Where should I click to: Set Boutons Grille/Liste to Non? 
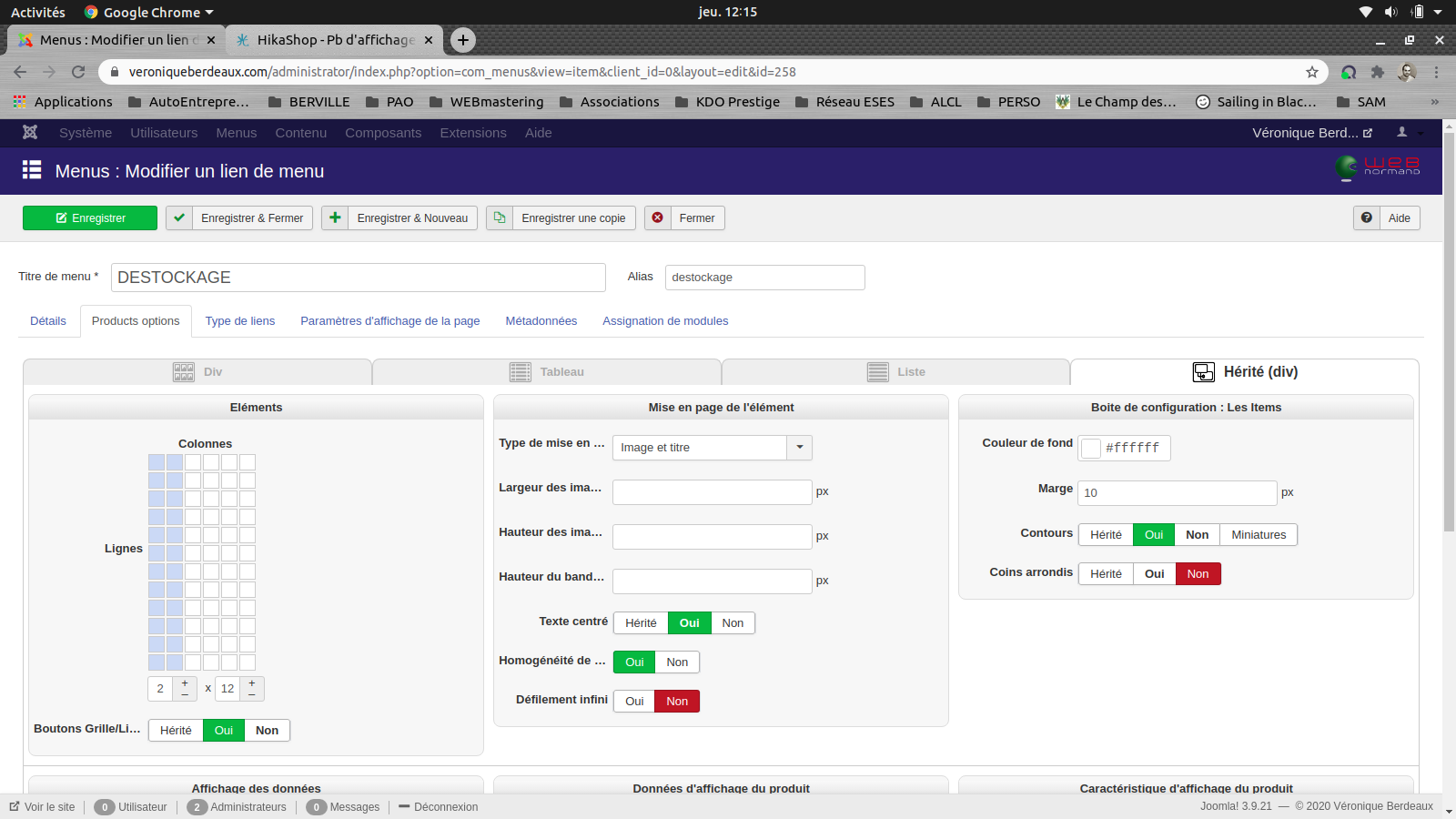coord(267,731)
